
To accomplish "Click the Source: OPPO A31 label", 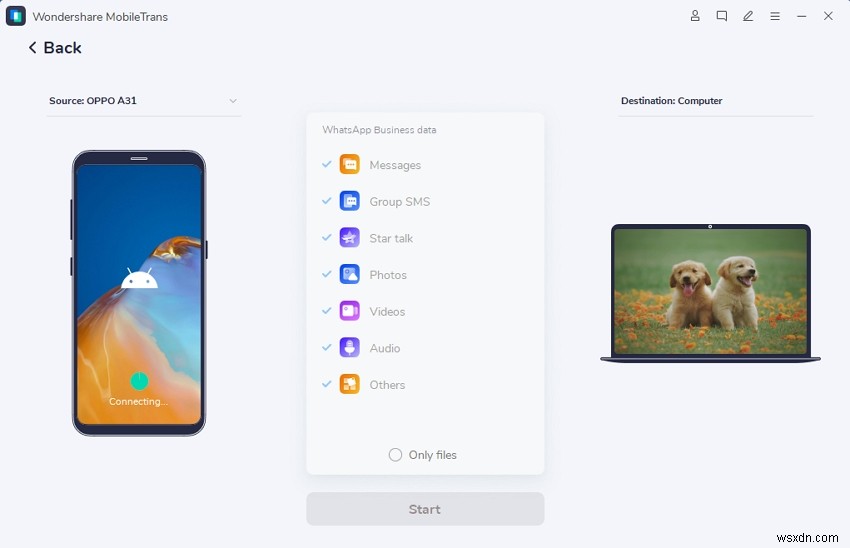I will coord(93,101).
